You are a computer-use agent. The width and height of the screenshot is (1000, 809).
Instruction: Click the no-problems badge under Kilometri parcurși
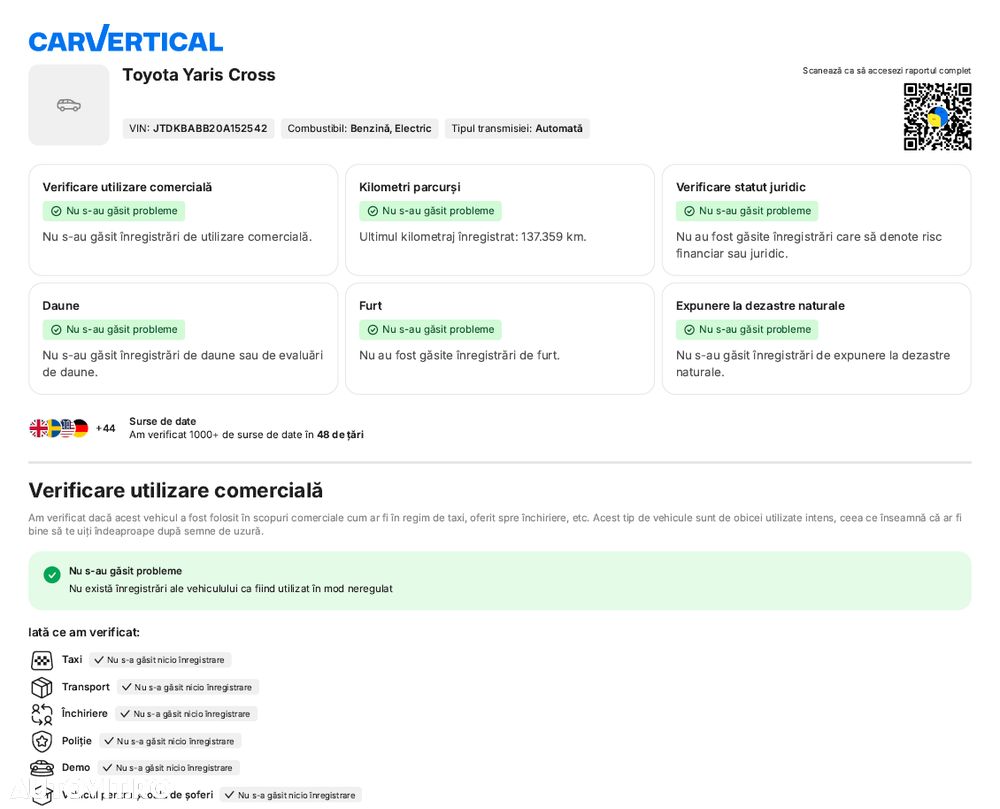coord(430,211)
